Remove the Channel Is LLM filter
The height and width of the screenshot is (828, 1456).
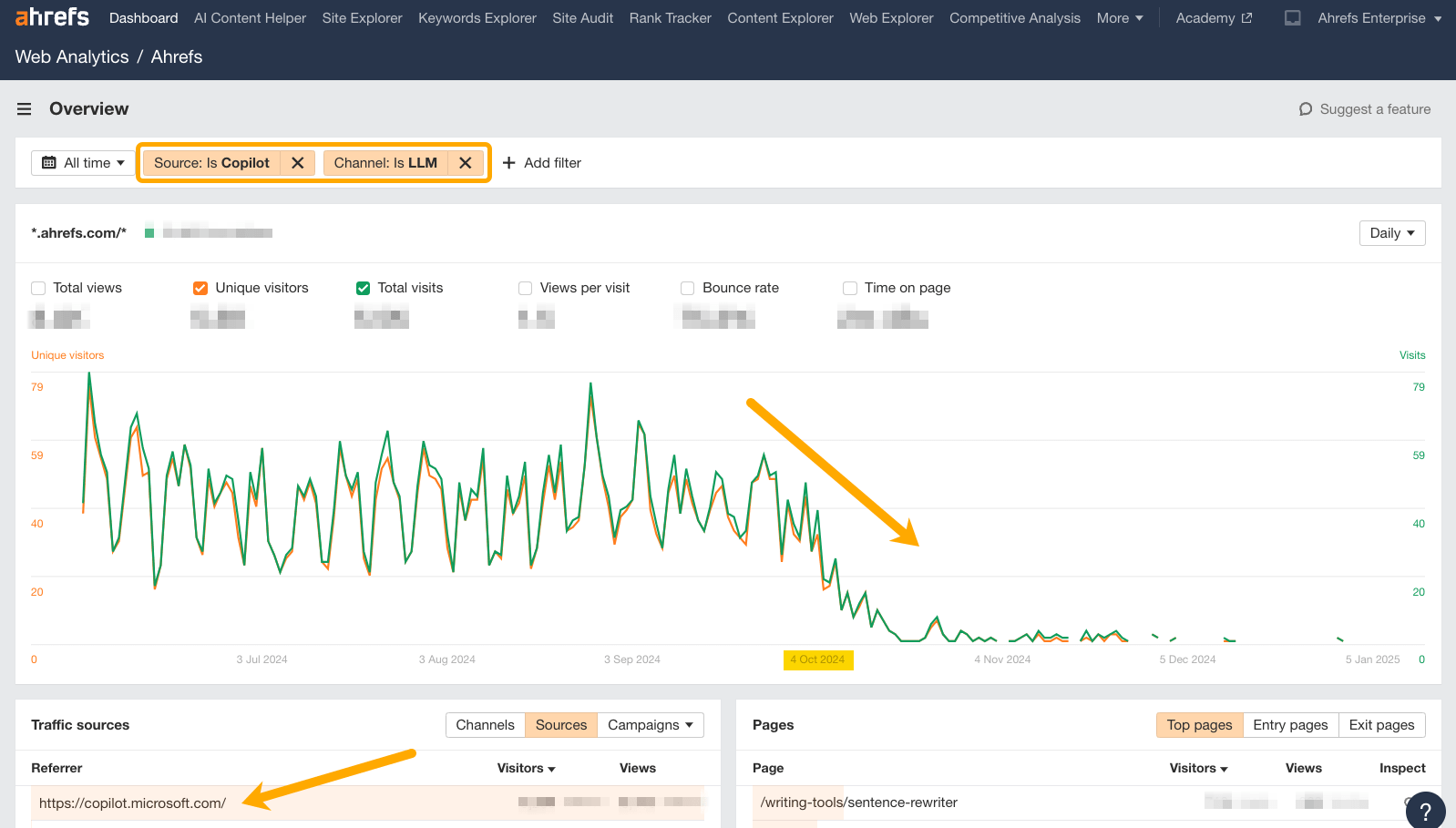pyautogui.click(x=465, y=163)
